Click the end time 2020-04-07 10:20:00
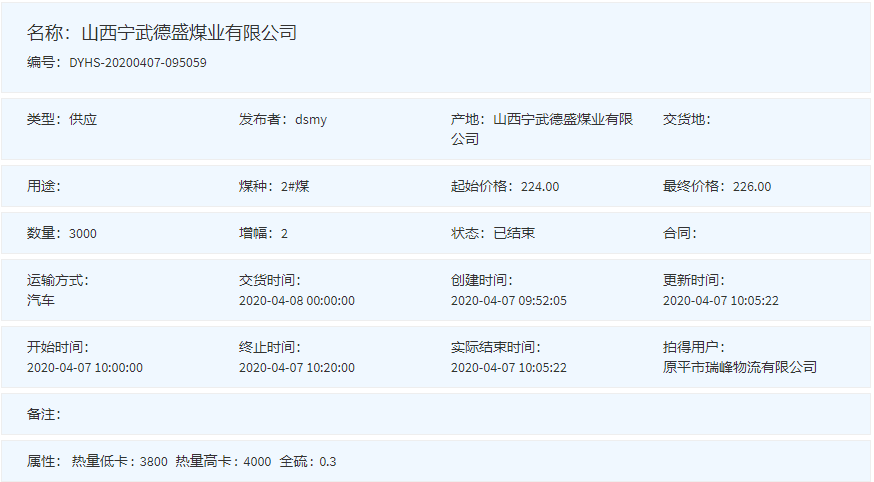Viewport: 874px width, 482px height. (297, 367)
